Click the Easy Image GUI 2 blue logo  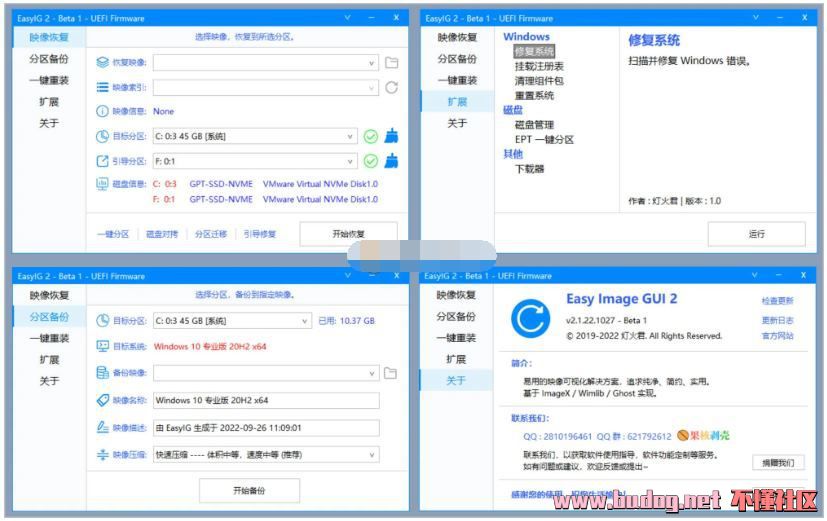click(530, 317)
